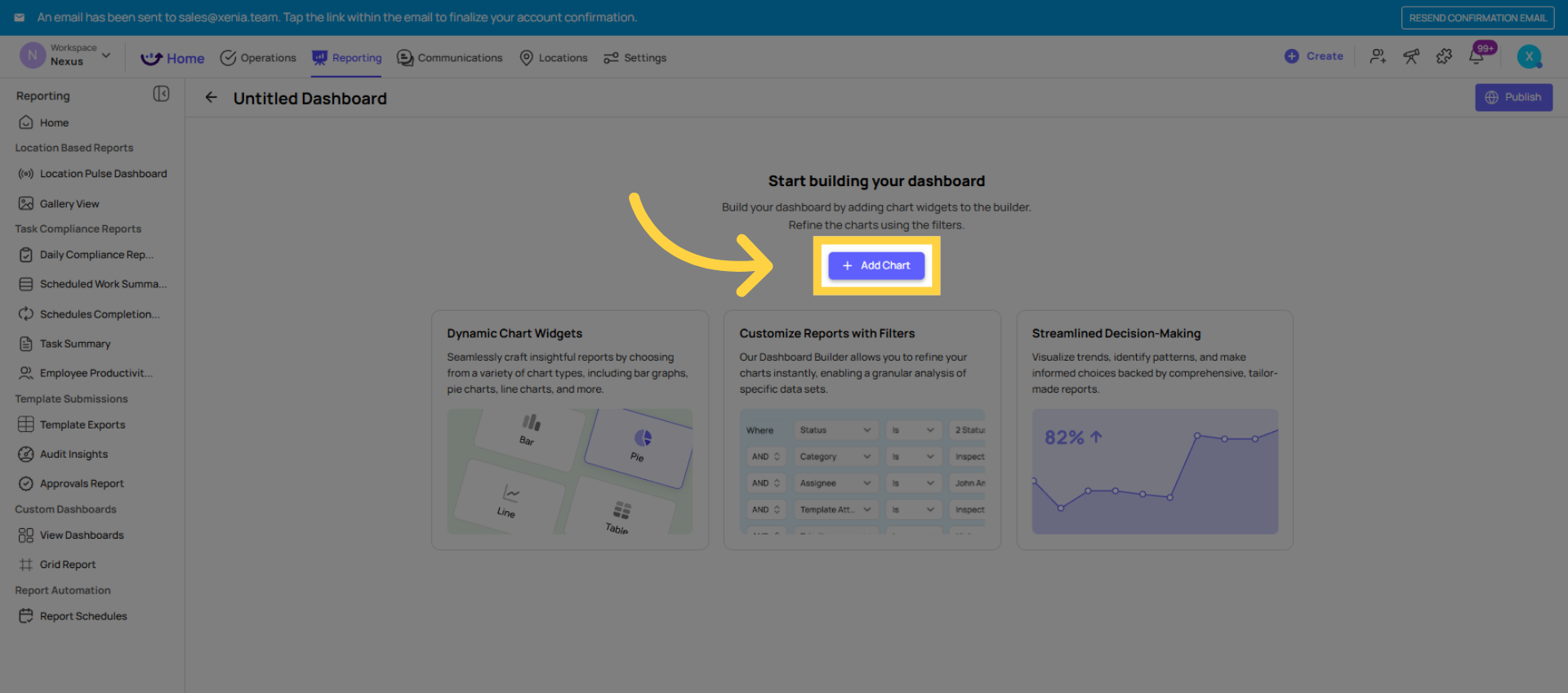Screen dimensions: 1568x693
Task: Publish the dashboard
Action: point(1513,97)
